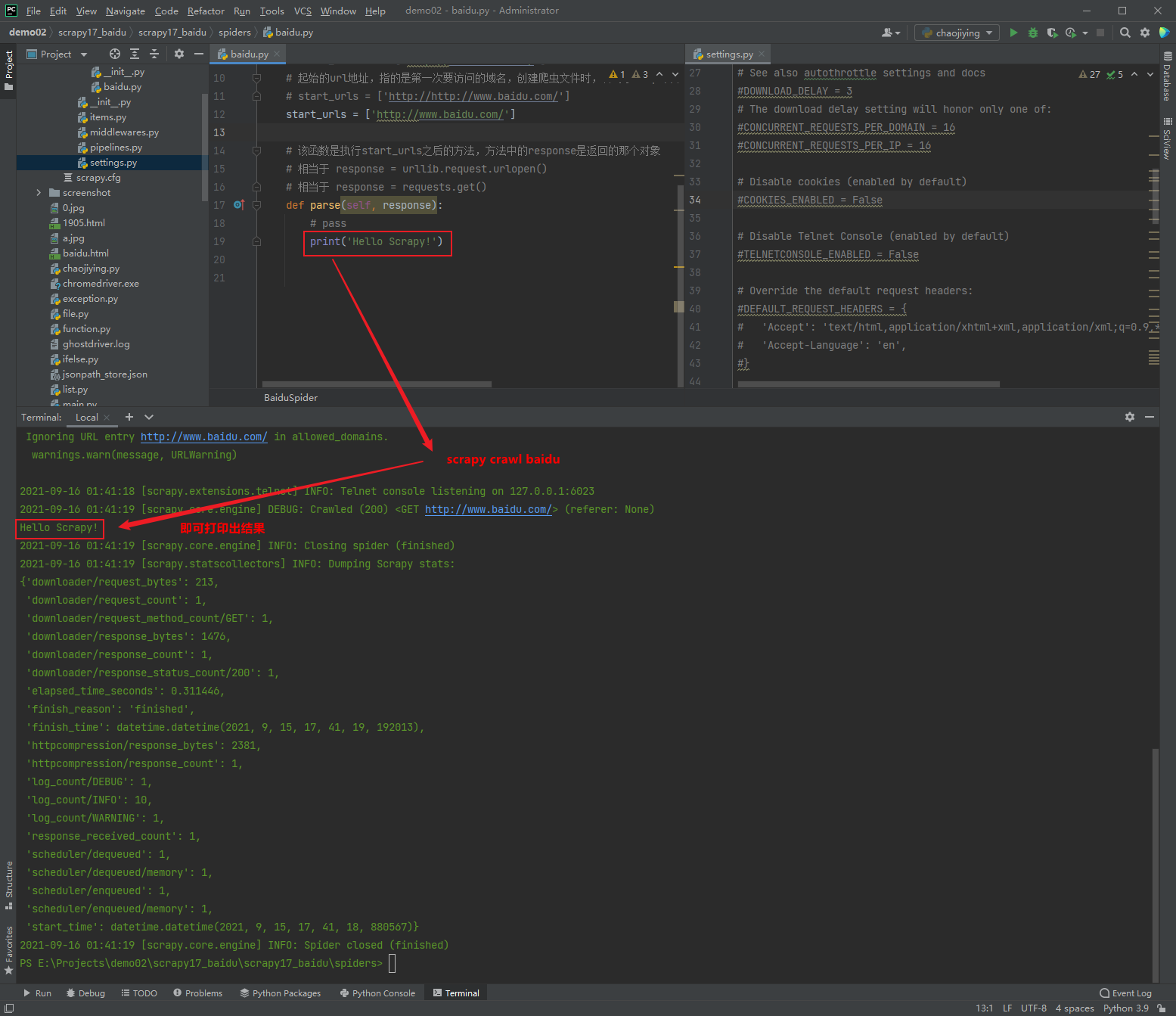Select files with the locate target icon

coord(114,54)
